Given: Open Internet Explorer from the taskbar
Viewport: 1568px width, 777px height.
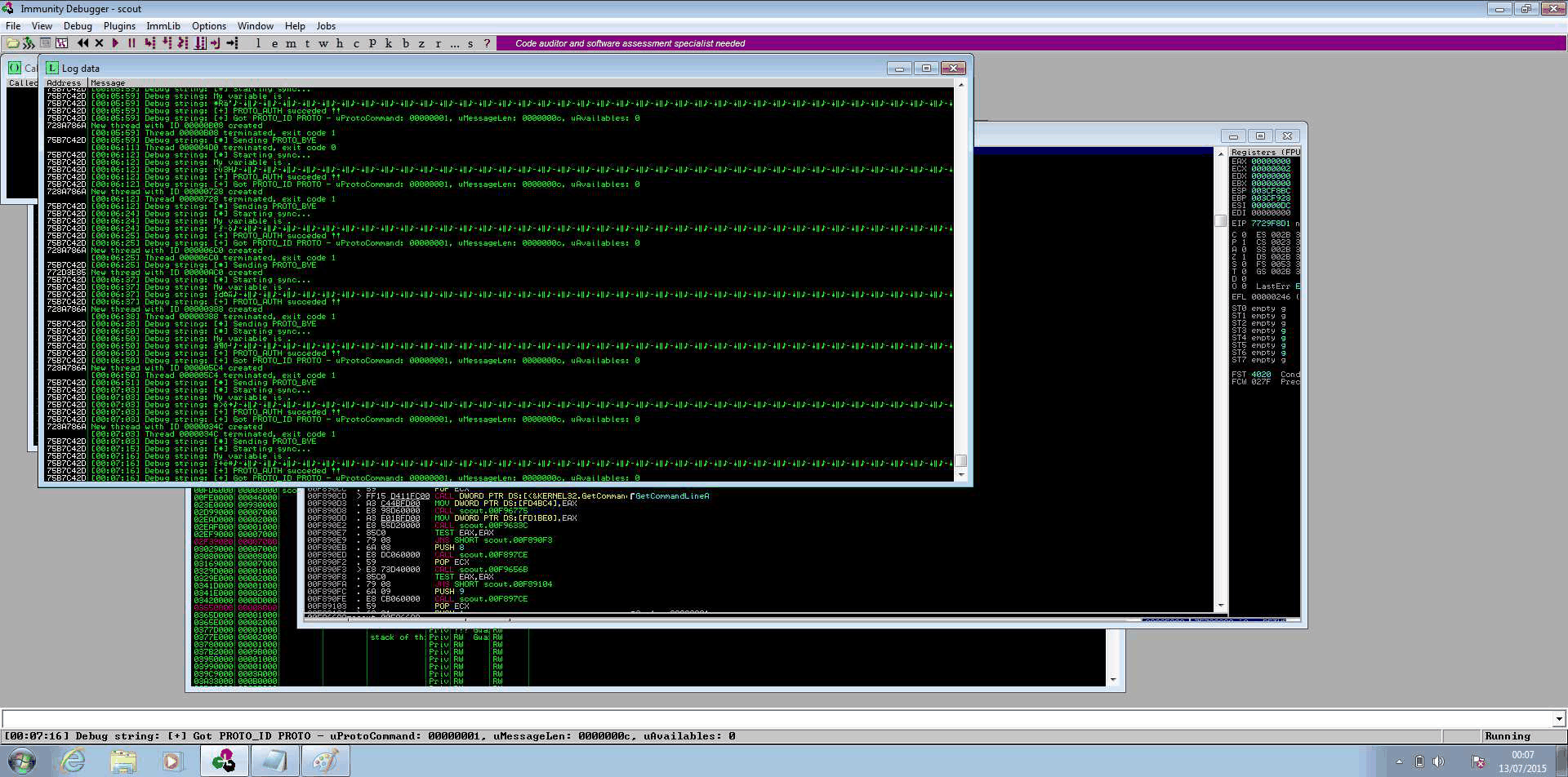Looking at the screenshot, I should click(73, 761).
